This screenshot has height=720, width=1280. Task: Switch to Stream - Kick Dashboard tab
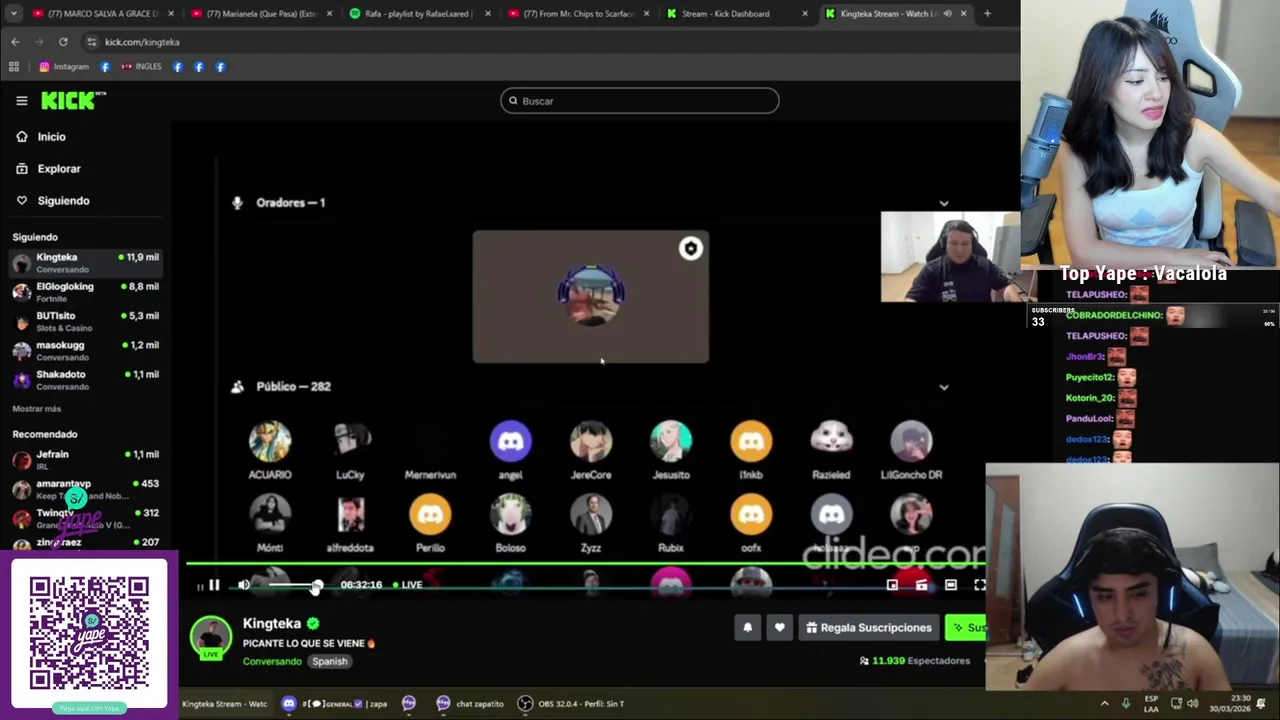tap(735, 14)
